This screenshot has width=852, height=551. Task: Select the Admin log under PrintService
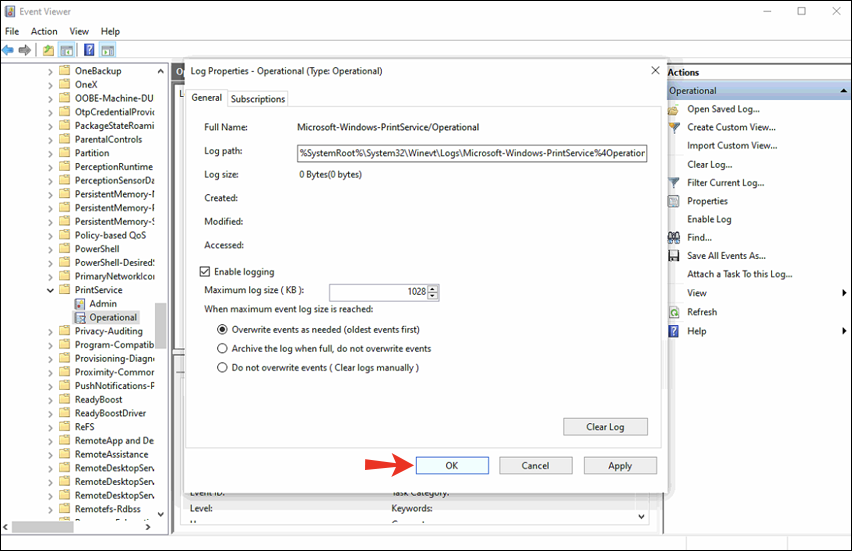103,304
